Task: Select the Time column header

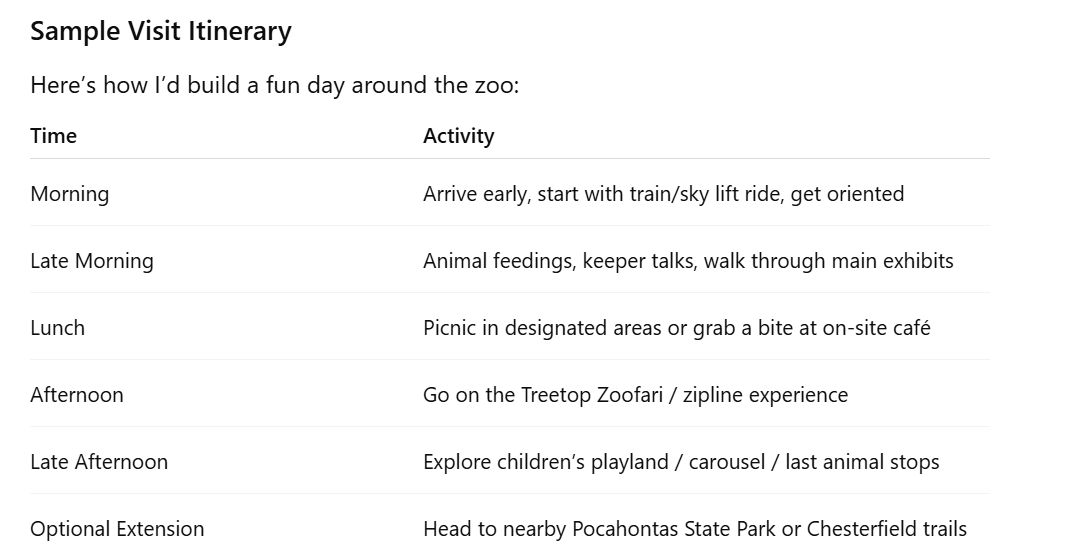Action: click(53, 135)
